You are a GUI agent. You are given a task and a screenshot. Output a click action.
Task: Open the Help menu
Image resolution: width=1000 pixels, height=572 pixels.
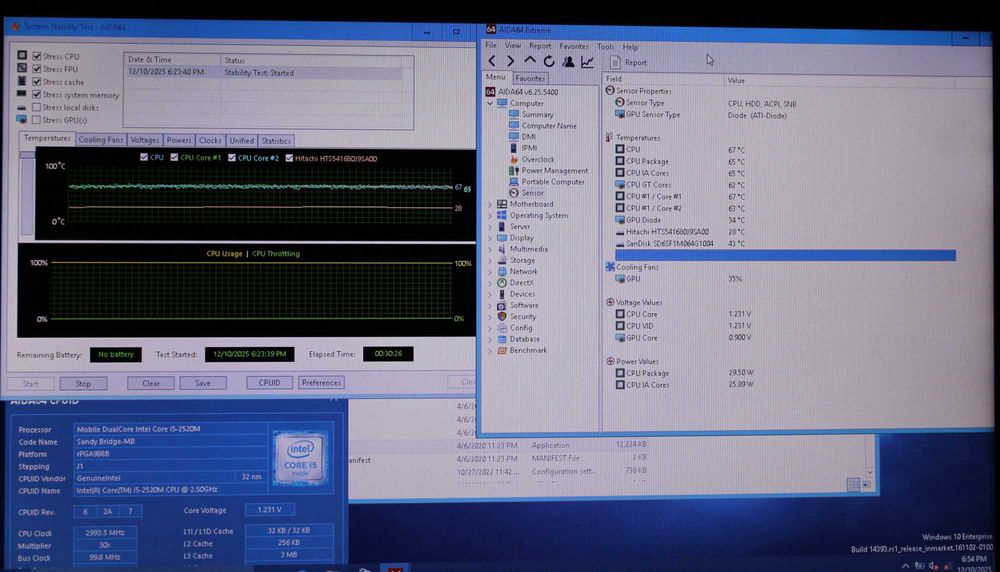630,47
